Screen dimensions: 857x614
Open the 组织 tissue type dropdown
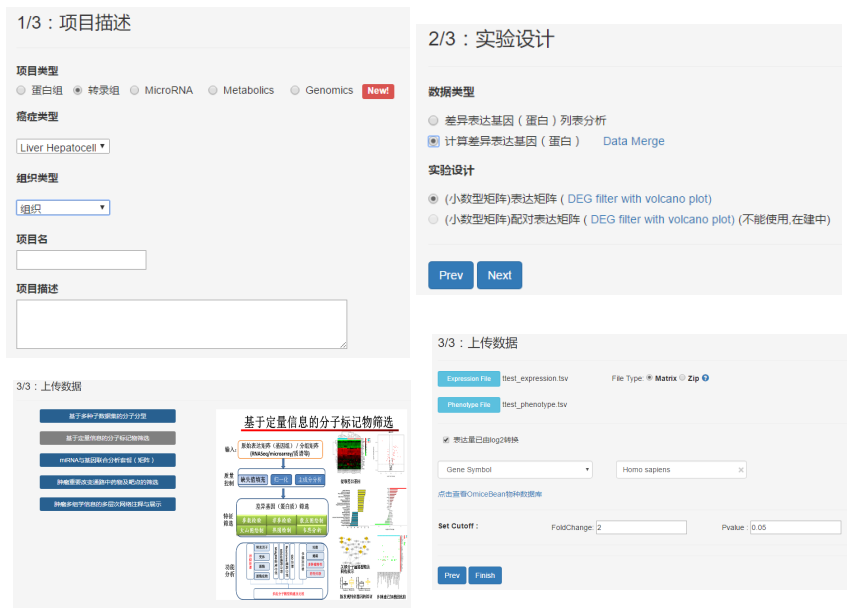pyautogui.click(x=63, y=208)
